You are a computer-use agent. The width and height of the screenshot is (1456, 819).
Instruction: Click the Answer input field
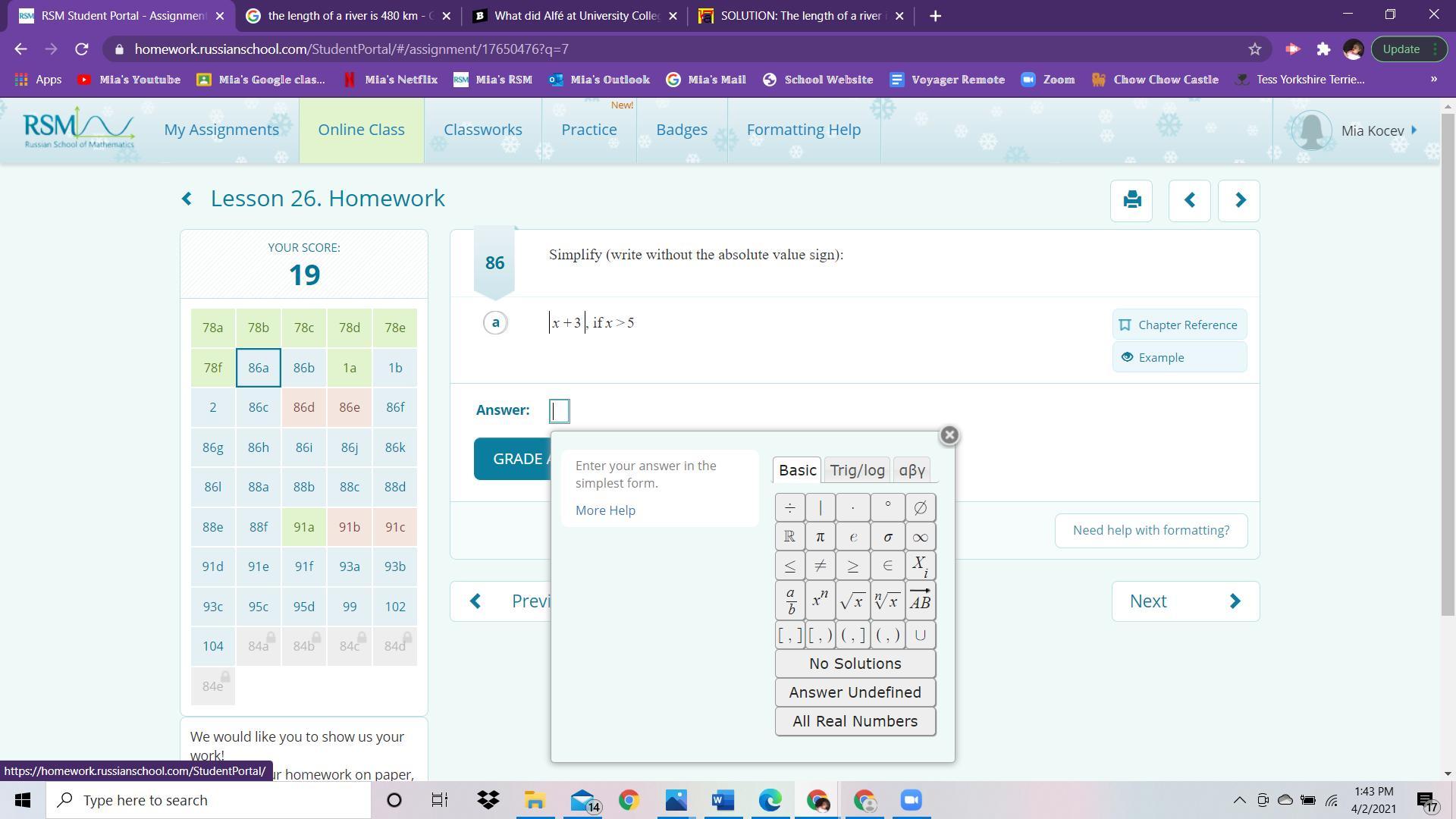click(560, 411)
